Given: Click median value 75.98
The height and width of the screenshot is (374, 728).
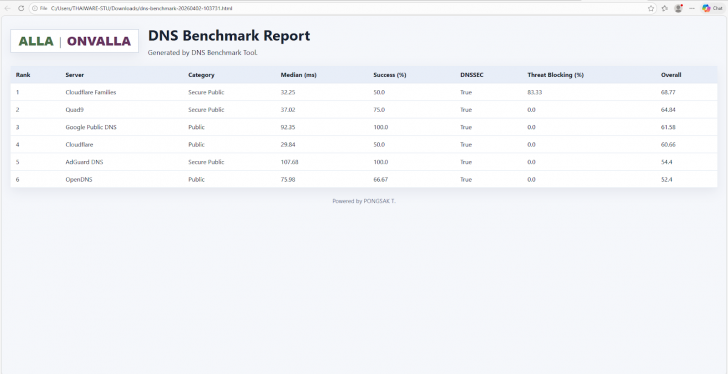Looking at the screenshot, I should point(288,180).
